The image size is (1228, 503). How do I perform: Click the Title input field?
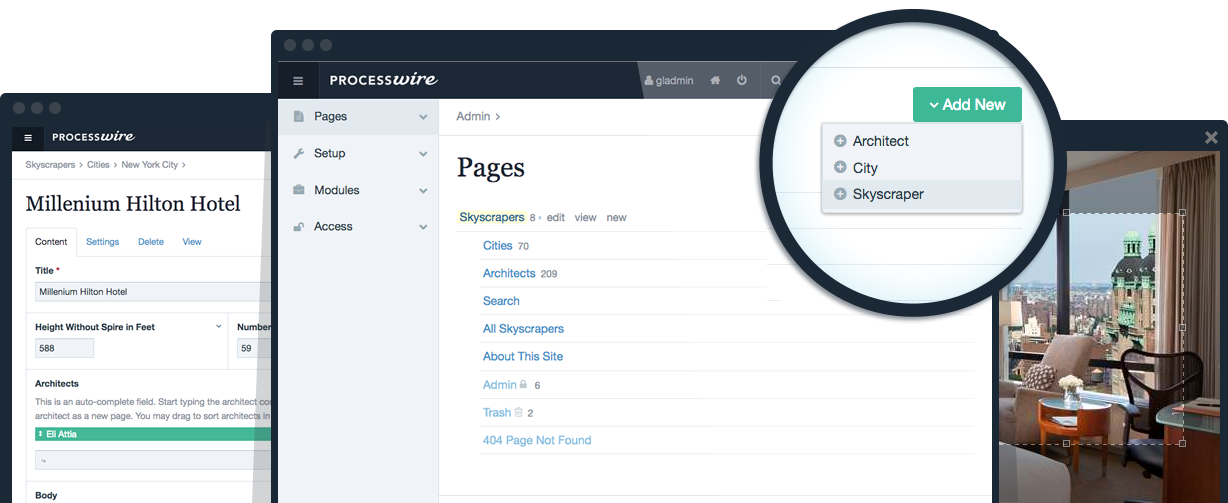[150, 292]
